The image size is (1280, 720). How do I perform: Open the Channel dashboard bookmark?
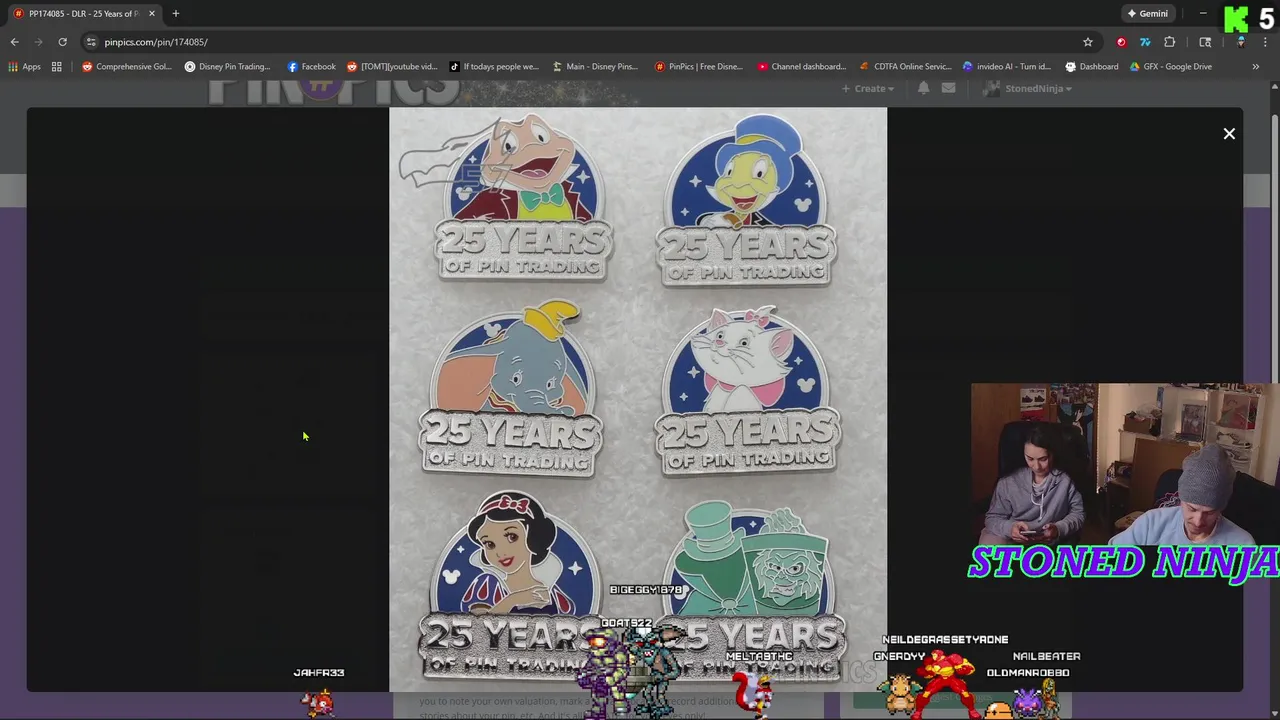(x=801, y=67)
